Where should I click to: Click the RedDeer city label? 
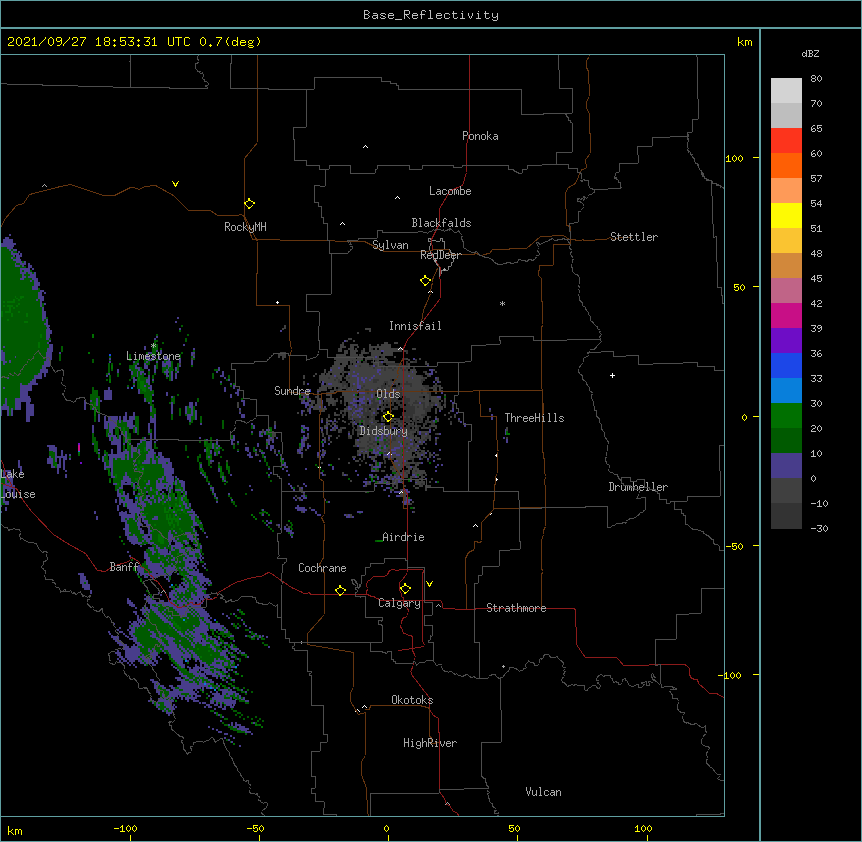pyautogui.click(x=440, y=255)
